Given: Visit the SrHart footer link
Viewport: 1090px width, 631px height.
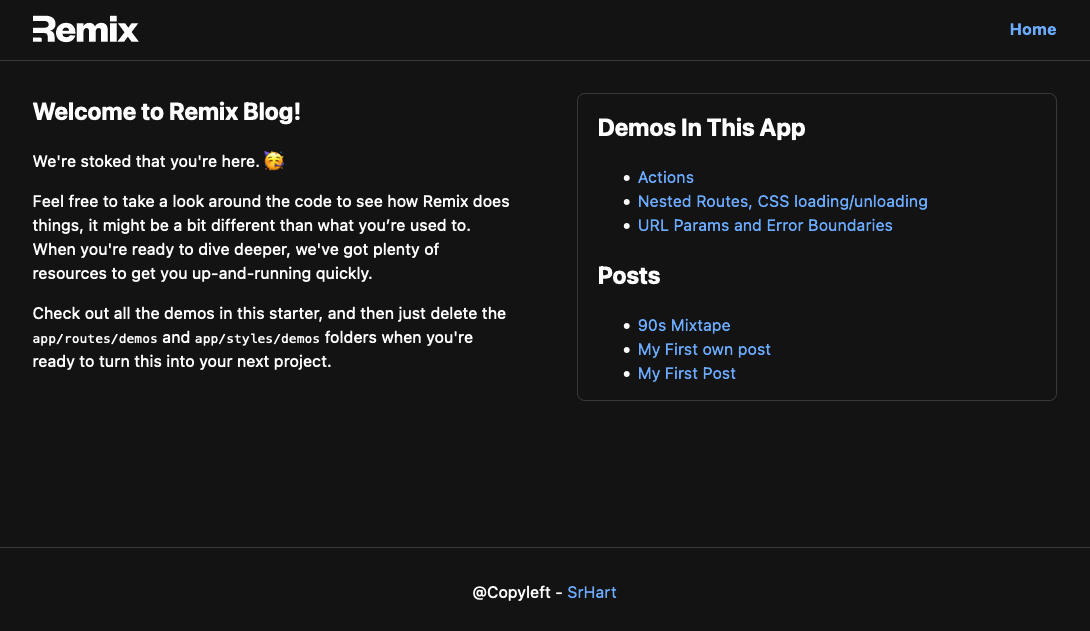Looking at the screenshot, I should click(592, 592).
